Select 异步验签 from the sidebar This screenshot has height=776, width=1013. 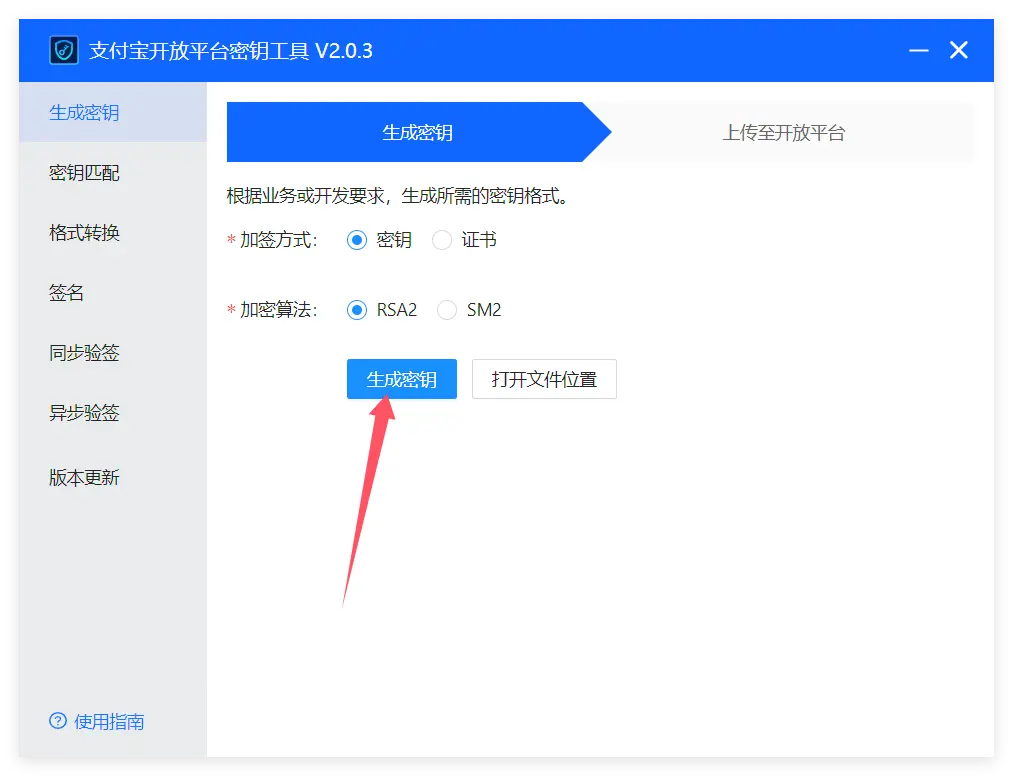pyautogui.click(x=84, y=413)
